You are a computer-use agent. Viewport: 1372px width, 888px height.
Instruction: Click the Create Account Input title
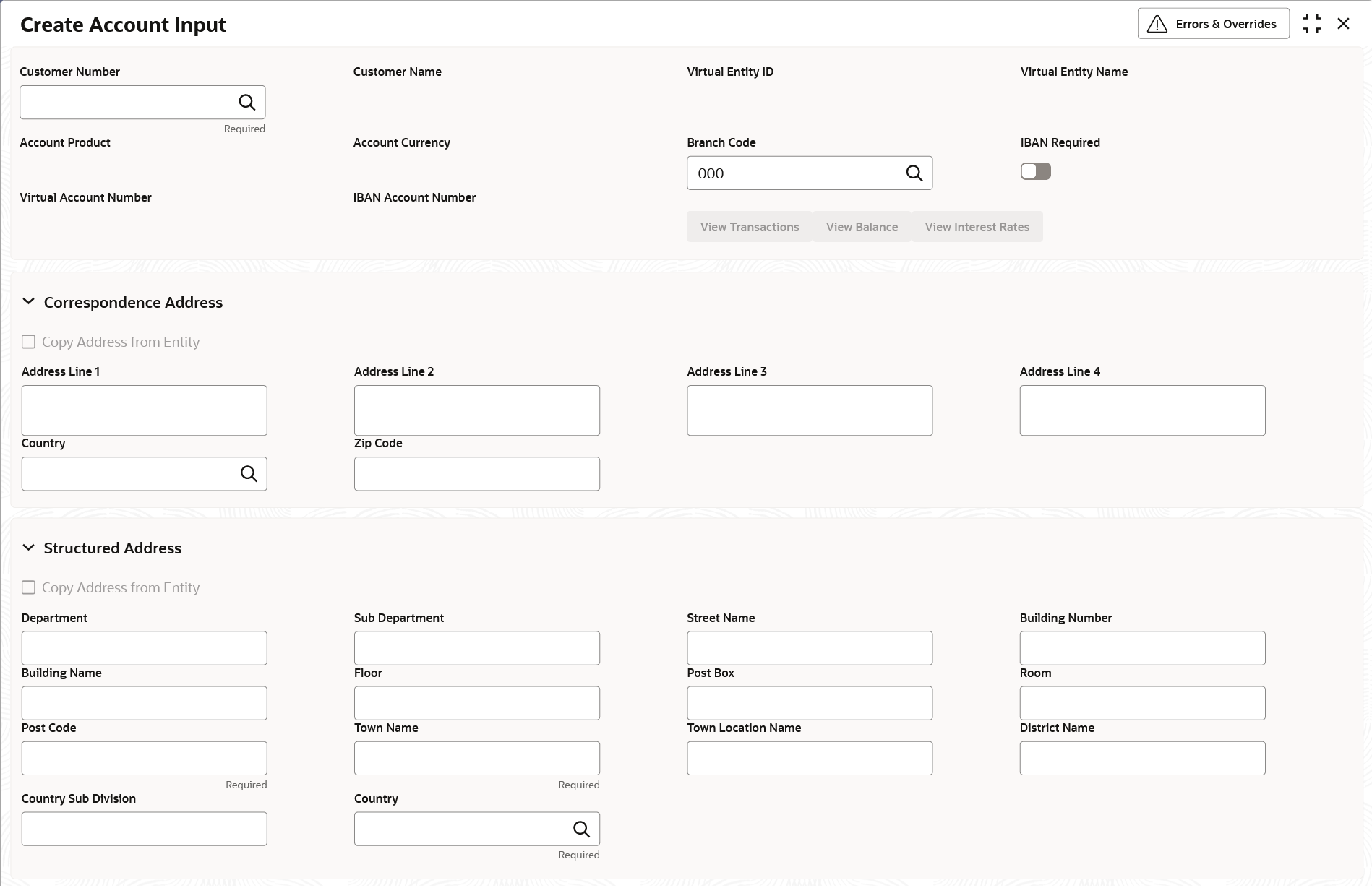(x=124, y=25)
